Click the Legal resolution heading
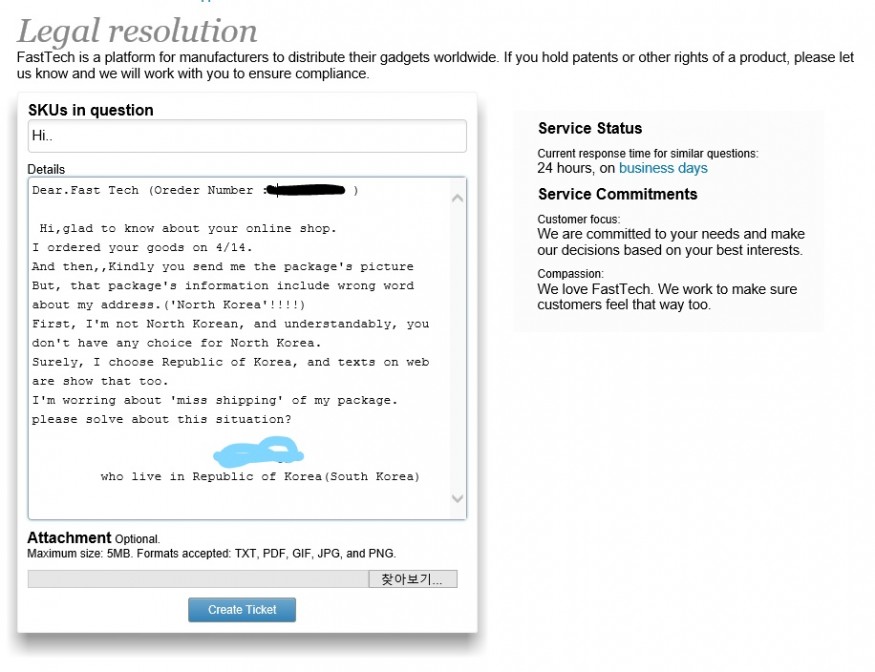 (137, 31)
